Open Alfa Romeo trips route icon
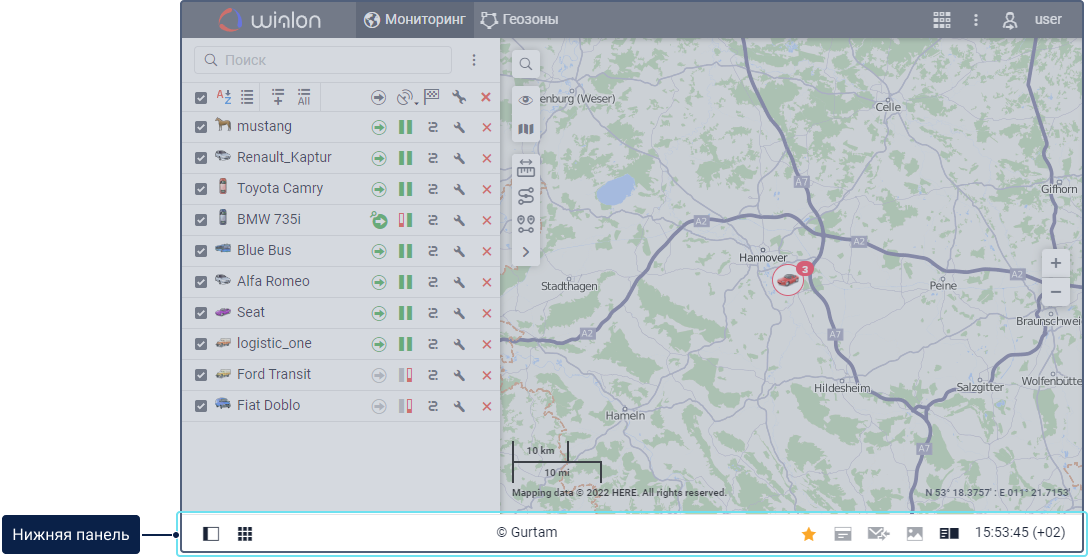Screen dimensions: 1088x557 click(x=432, y=282)
